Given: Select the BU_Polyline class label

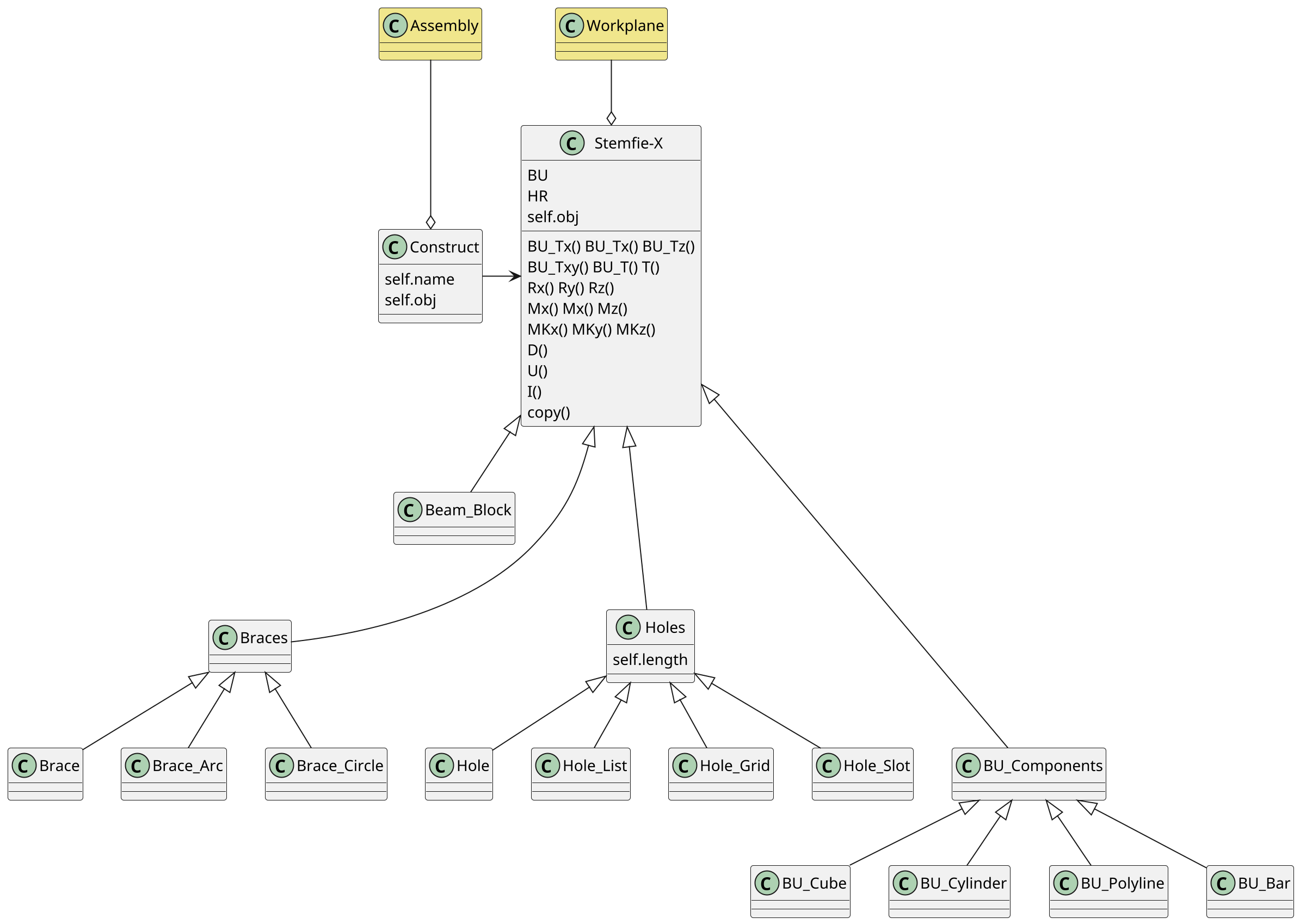Looking at the screenshot, I should point(1122,884).
